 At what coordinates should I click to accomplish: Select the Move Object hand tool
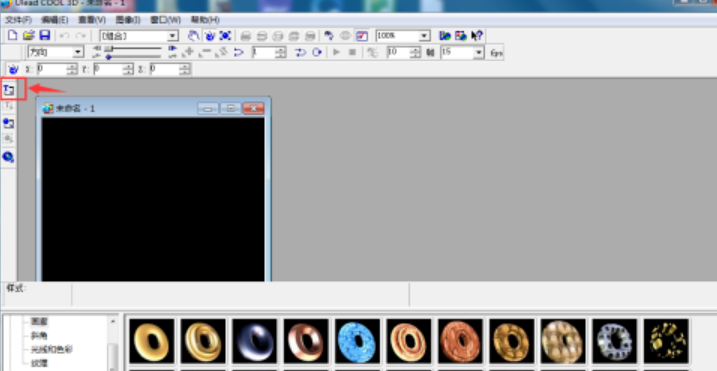coord(194,36)
